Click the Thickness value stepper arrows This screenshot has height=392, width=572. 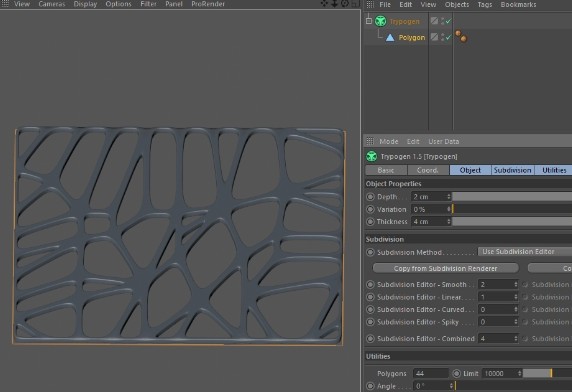coord(449,221)
